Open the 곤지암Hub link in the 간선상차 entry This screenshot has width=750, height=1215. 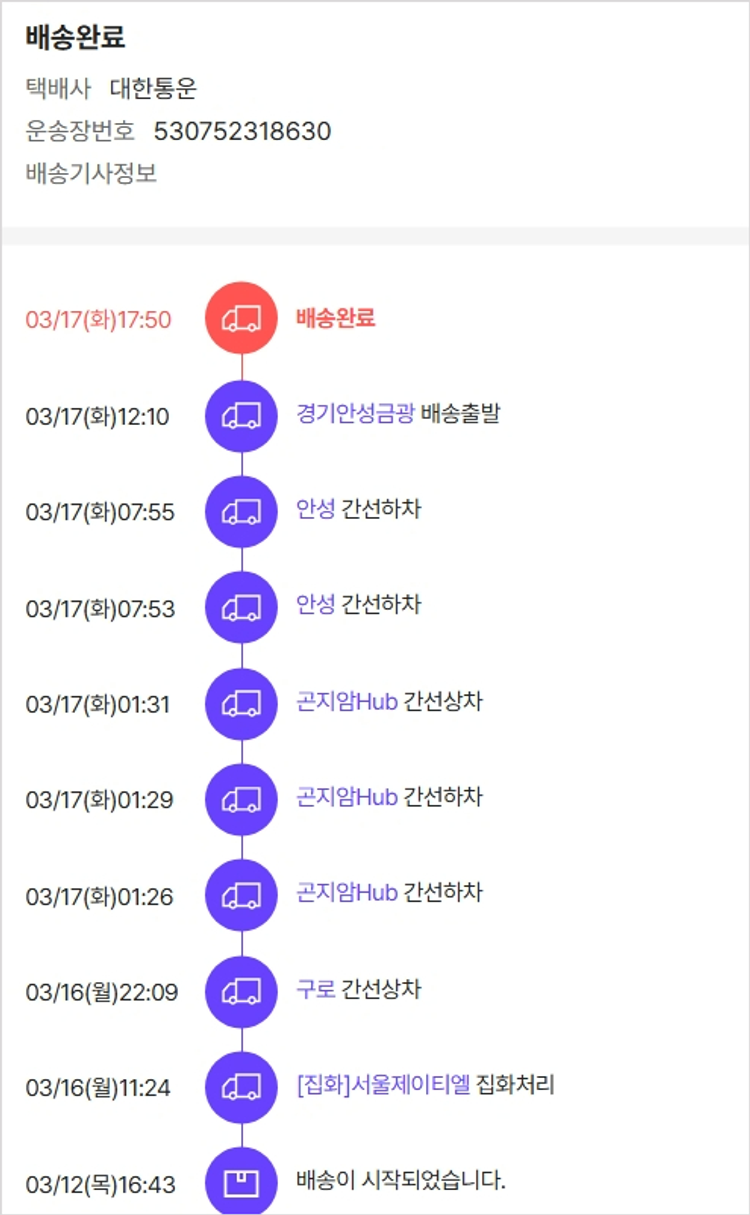click(x=347, y=701)
